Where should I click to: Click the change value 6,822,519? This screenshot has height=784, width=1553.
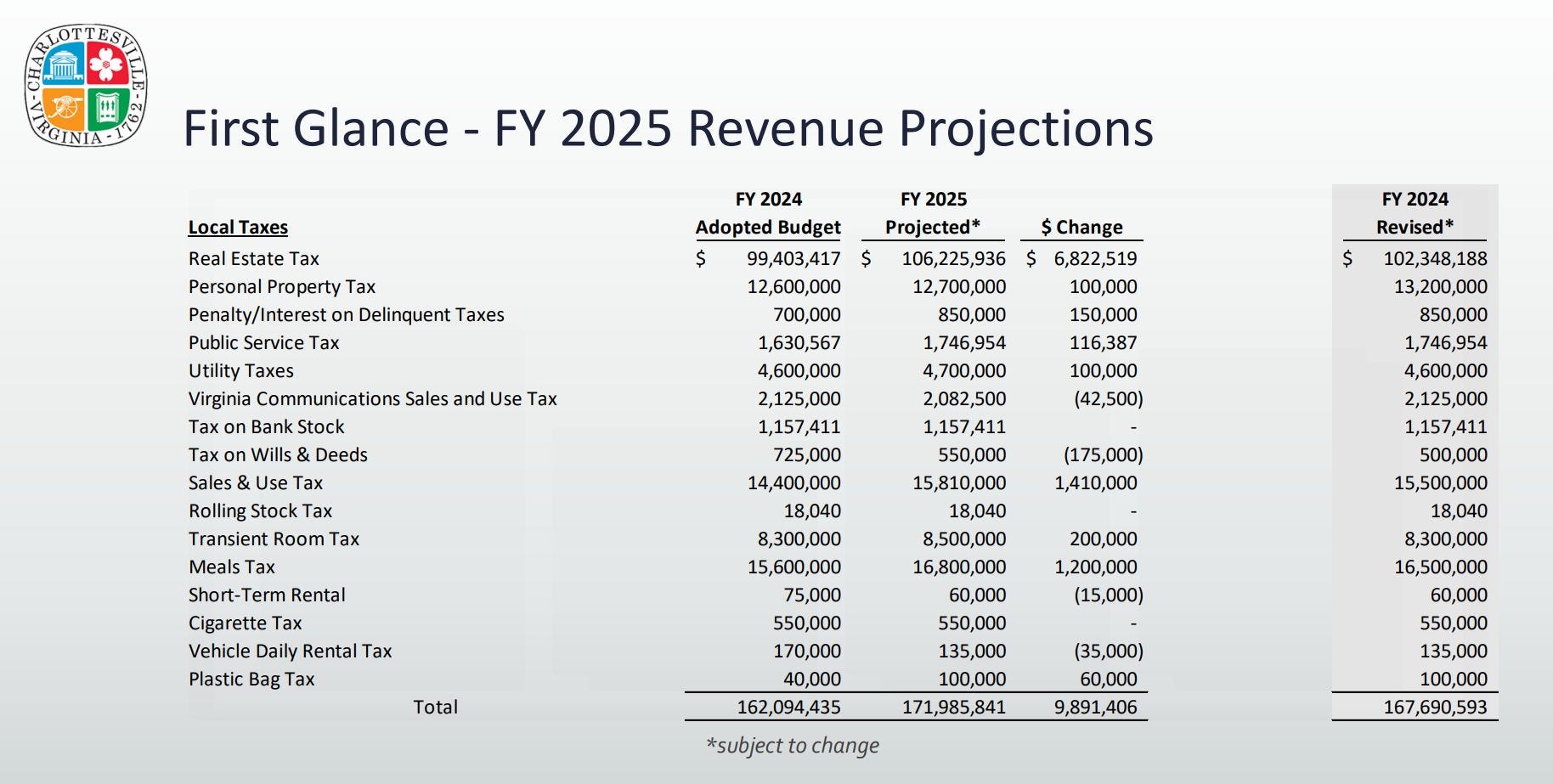[1095, 258]
